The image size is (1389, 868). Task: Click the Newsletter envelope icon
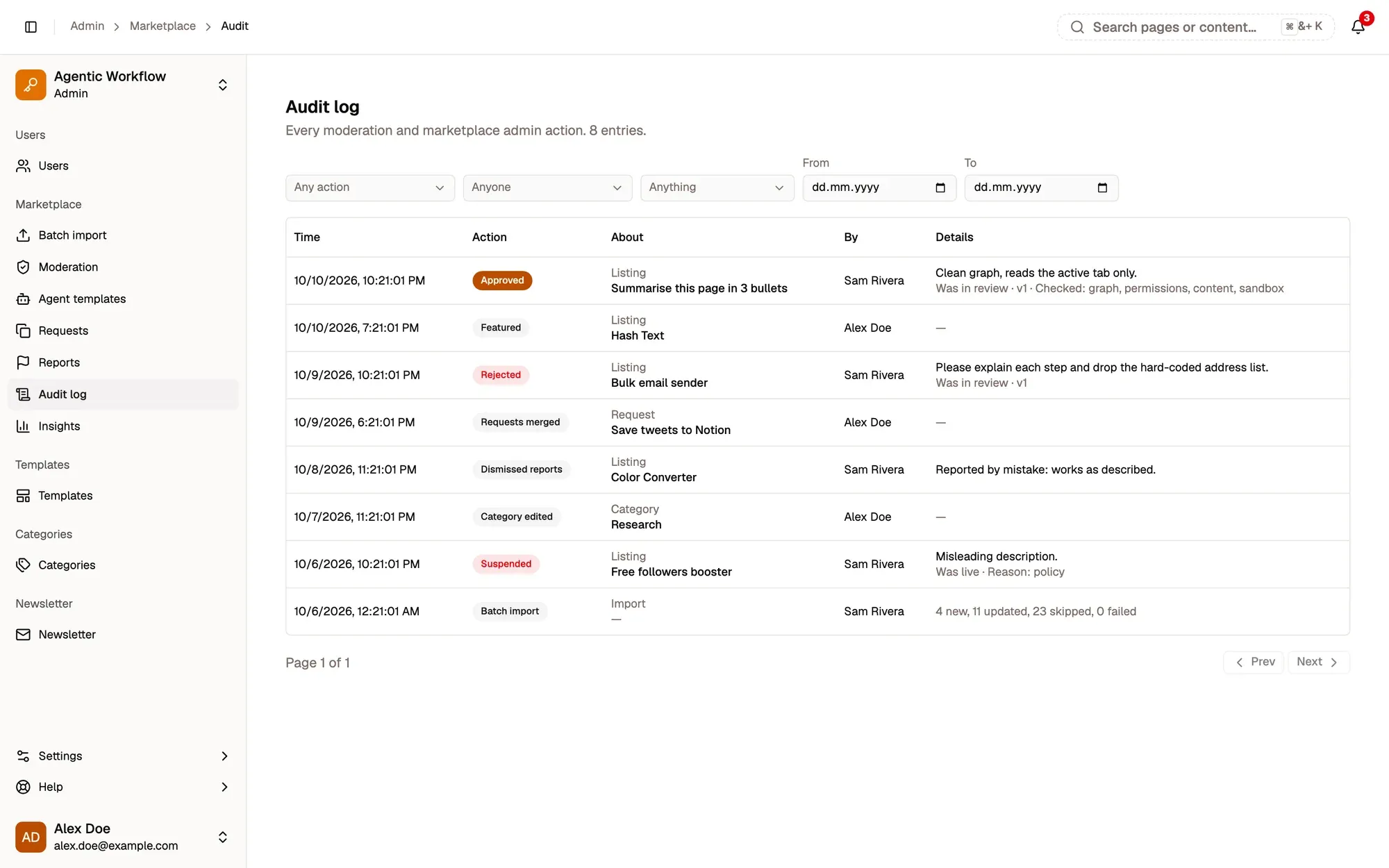[x=23, y=635]
